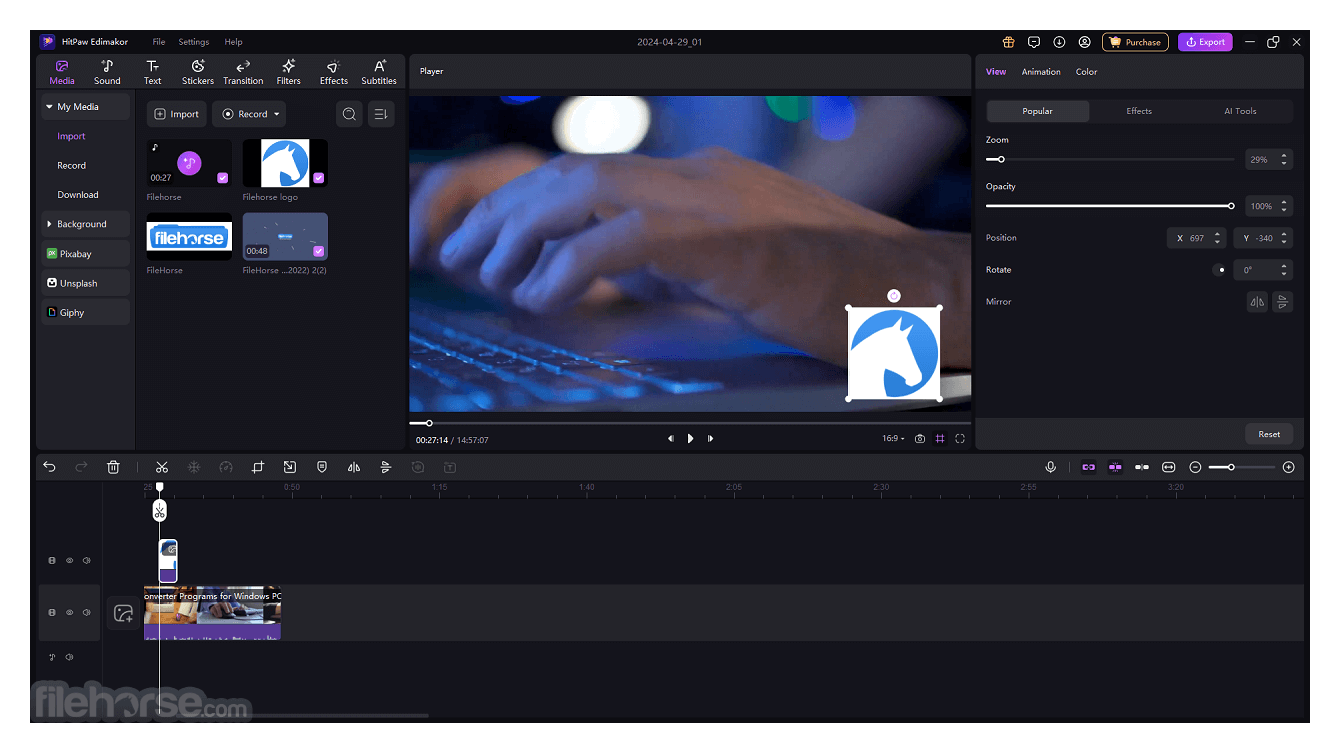1340x753 pixels.
Task: Enter fullscreen player view
Action: pyautogui.click(x=960, y=438)
